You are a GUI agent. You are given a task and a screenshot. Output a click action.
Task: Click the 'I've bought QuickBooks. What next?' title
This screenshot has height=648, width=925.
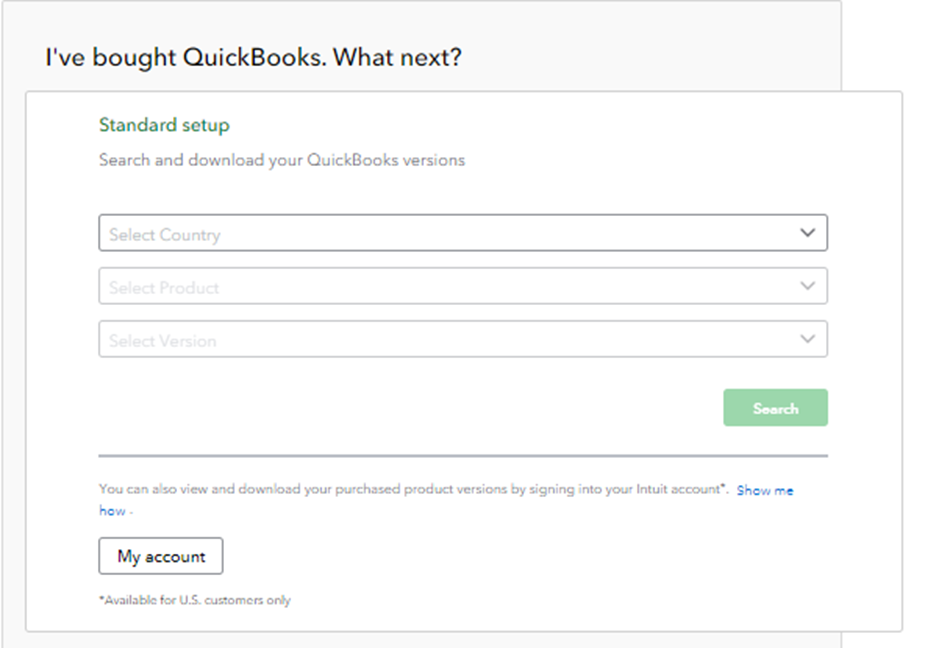pos(253,58)
